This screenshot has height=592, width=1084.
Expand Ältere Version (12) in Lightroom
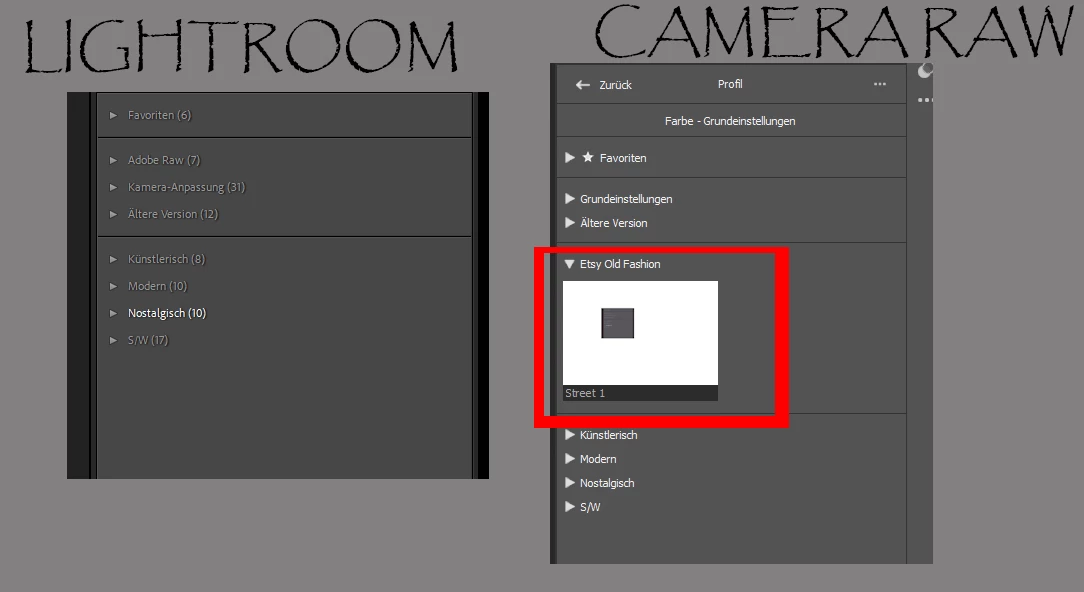click(x=113, y=214)
